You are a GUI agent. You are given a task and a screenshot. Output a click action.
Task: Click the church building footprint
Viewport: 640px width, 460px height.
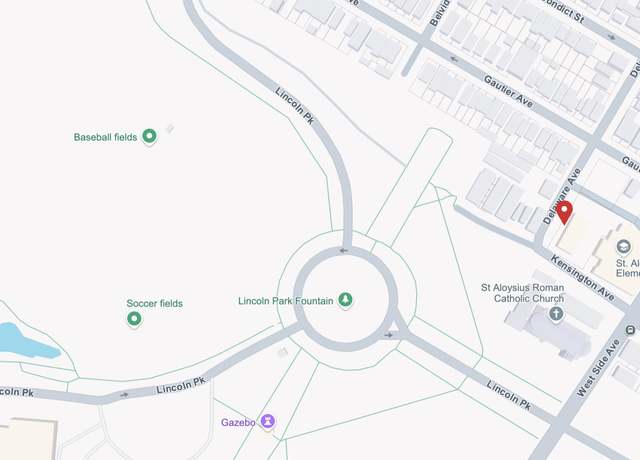(549, 329)
